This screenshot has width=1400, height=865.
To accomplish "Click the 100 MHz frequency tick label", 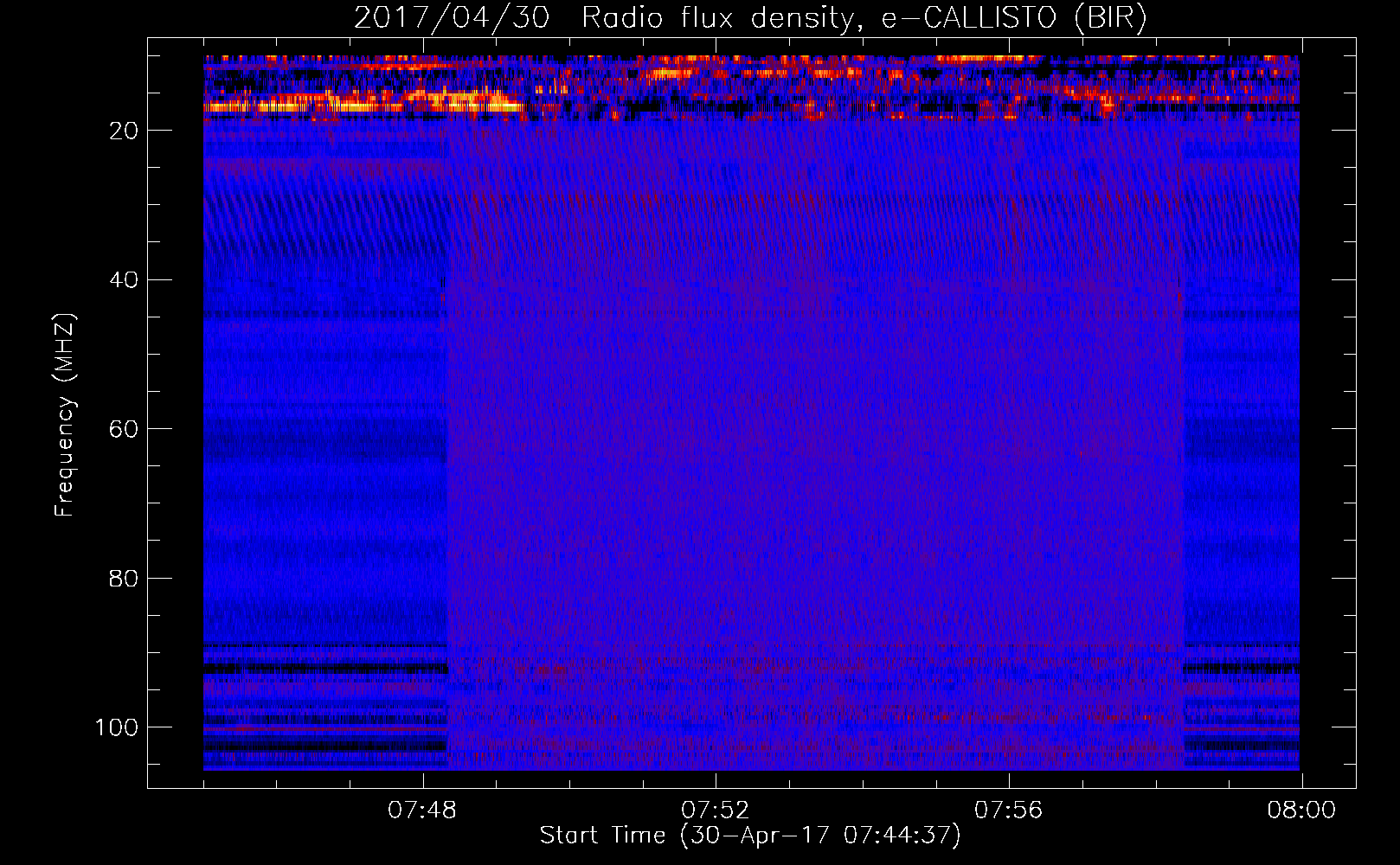I will pos(117,727).
